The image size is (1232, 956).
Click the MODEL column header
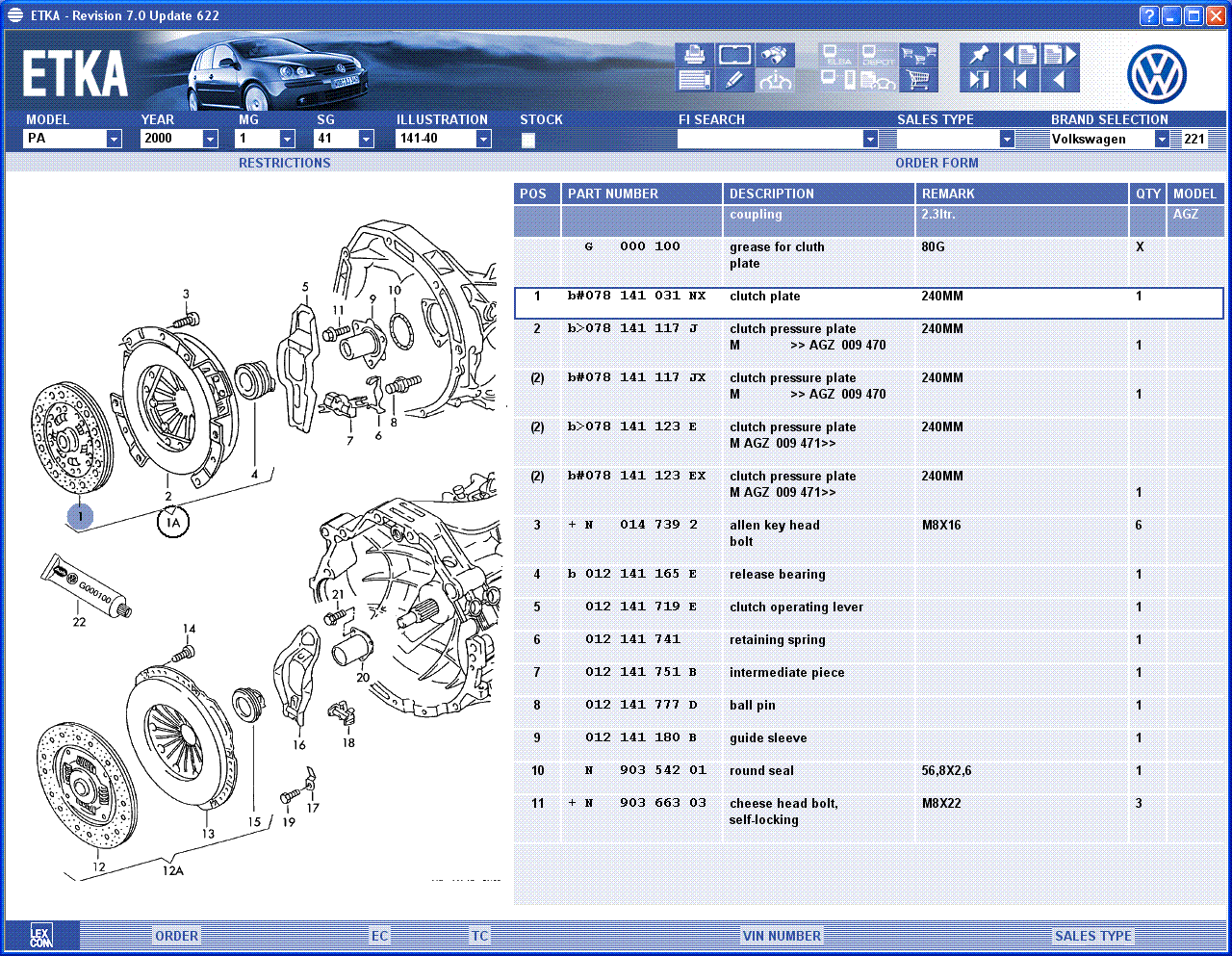[1195, 194]
